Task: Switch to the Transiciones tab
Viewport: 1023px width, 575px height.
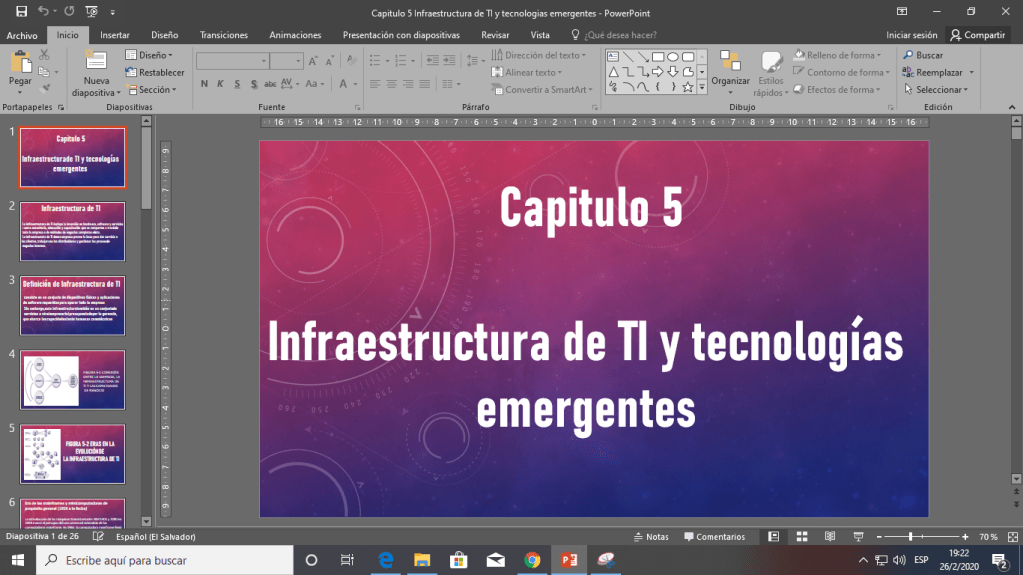Action: (223, 34)
